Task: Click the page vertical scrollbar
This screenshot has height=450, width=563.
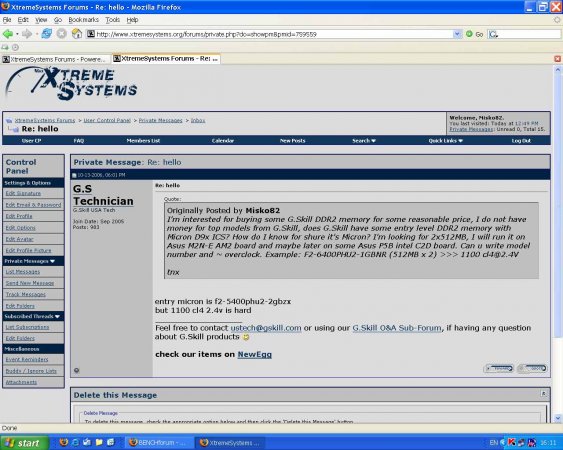Action: (x=558, y=244)
